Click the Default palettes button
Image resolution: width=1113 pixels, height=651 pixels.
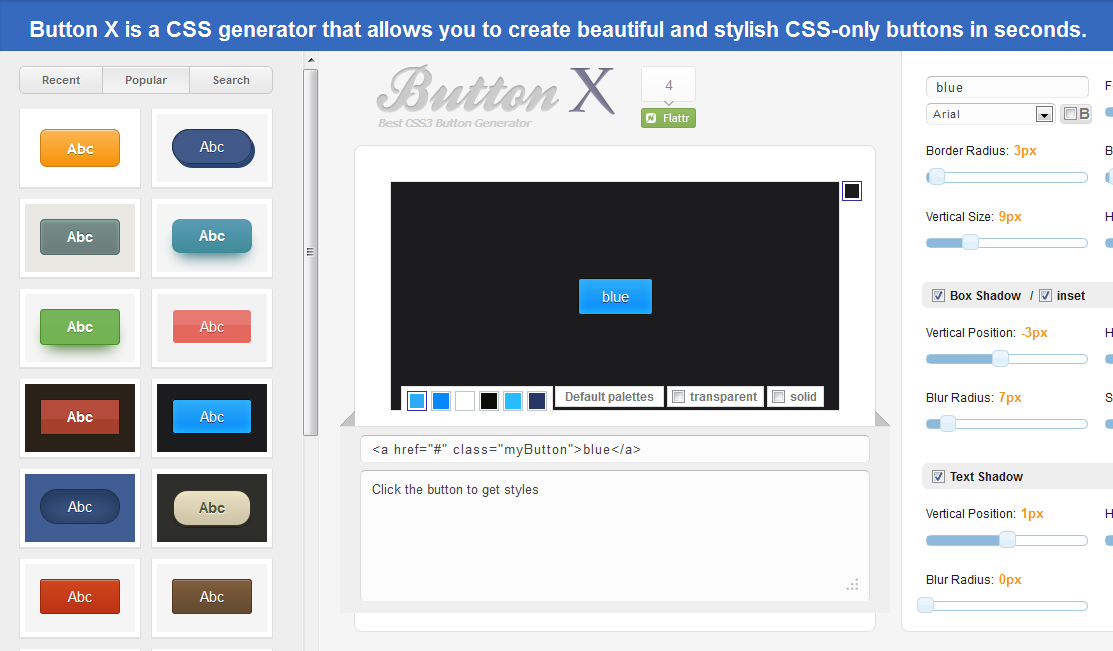[608, 397]
